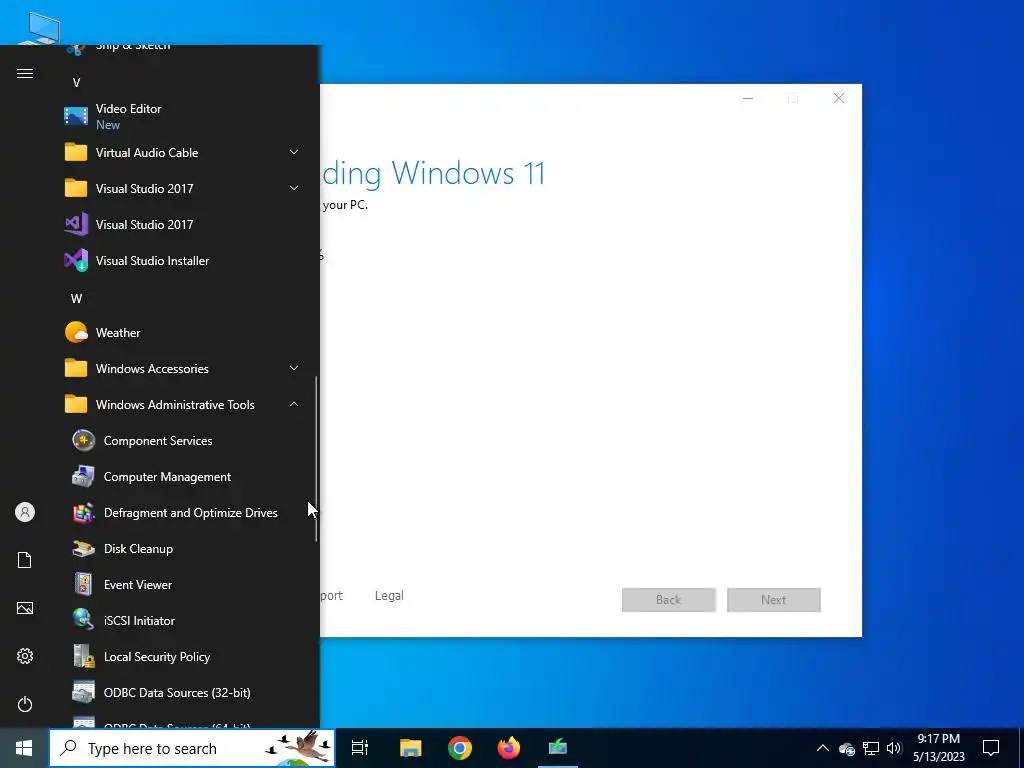Open Video Editor app icon
Screen dimensions: 1024x768
pyautogui.click(x=76, y=116)
